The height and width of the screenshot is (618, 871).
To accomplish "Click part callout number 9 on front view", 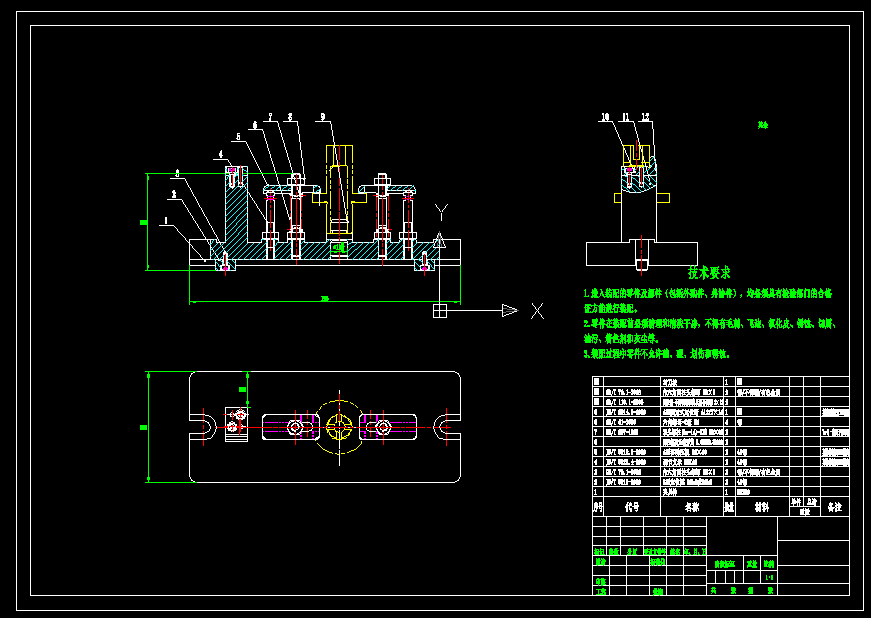I will point(323,117).
